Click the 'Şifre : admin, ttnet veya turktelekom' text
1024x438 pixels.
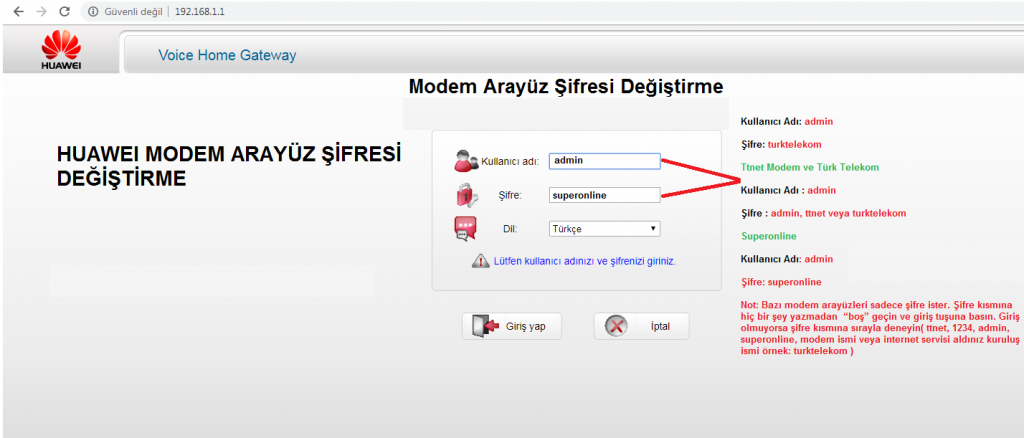[x=823, y=213]
